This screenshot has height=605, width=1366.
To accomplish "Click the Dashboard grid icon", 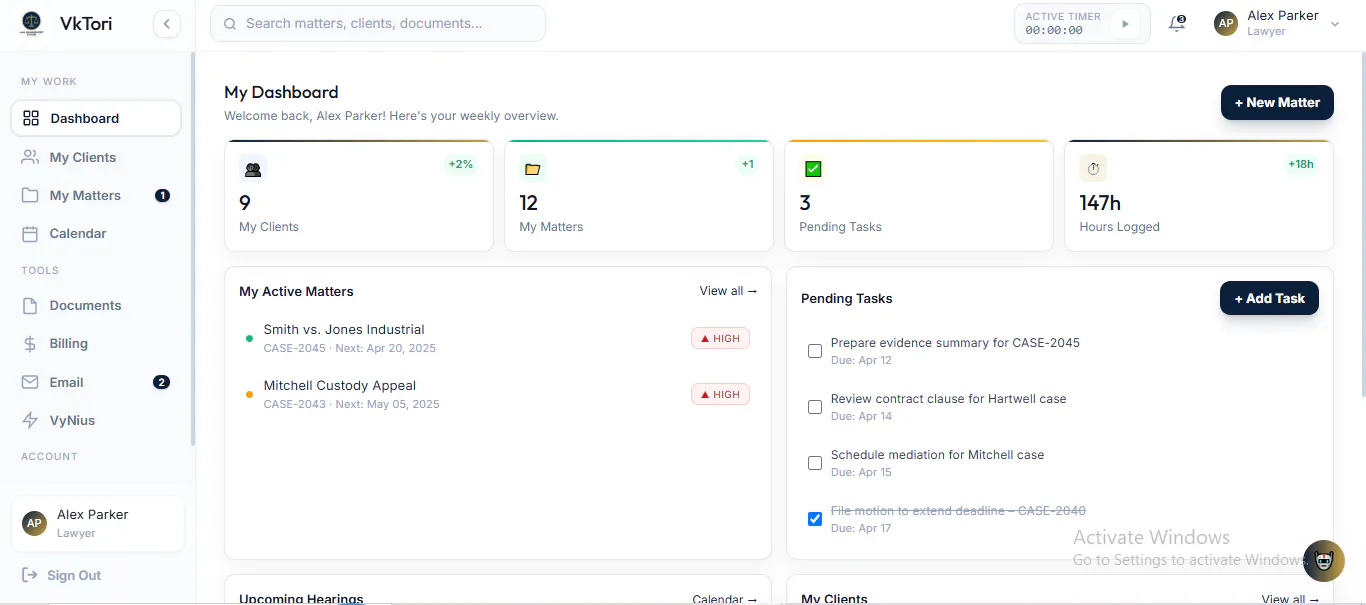I will [31, 118].
